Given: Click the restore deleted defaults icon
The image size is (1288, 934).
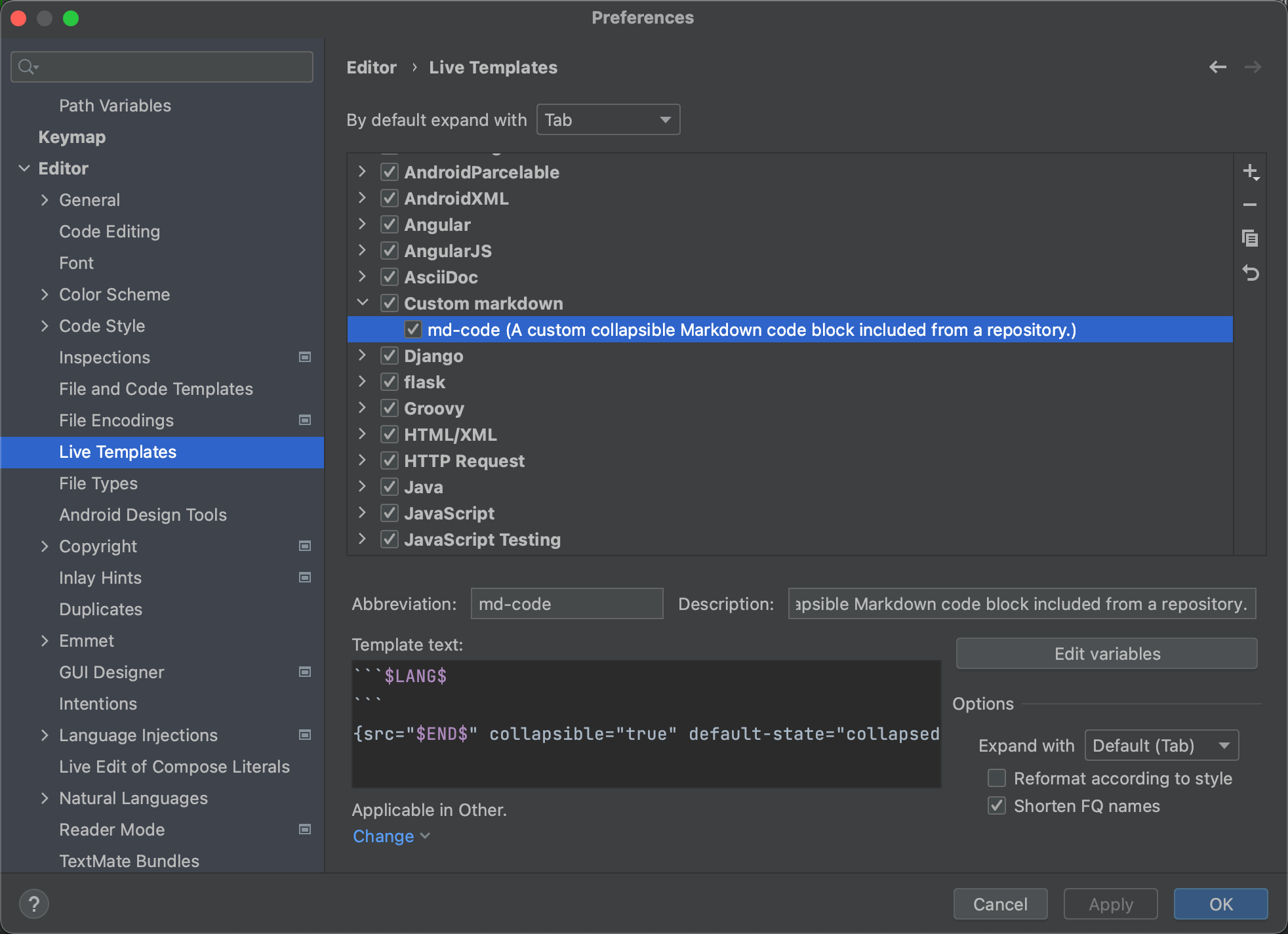Looking at the screenshot, I should pyautogui.click(x=1250, y=273).
